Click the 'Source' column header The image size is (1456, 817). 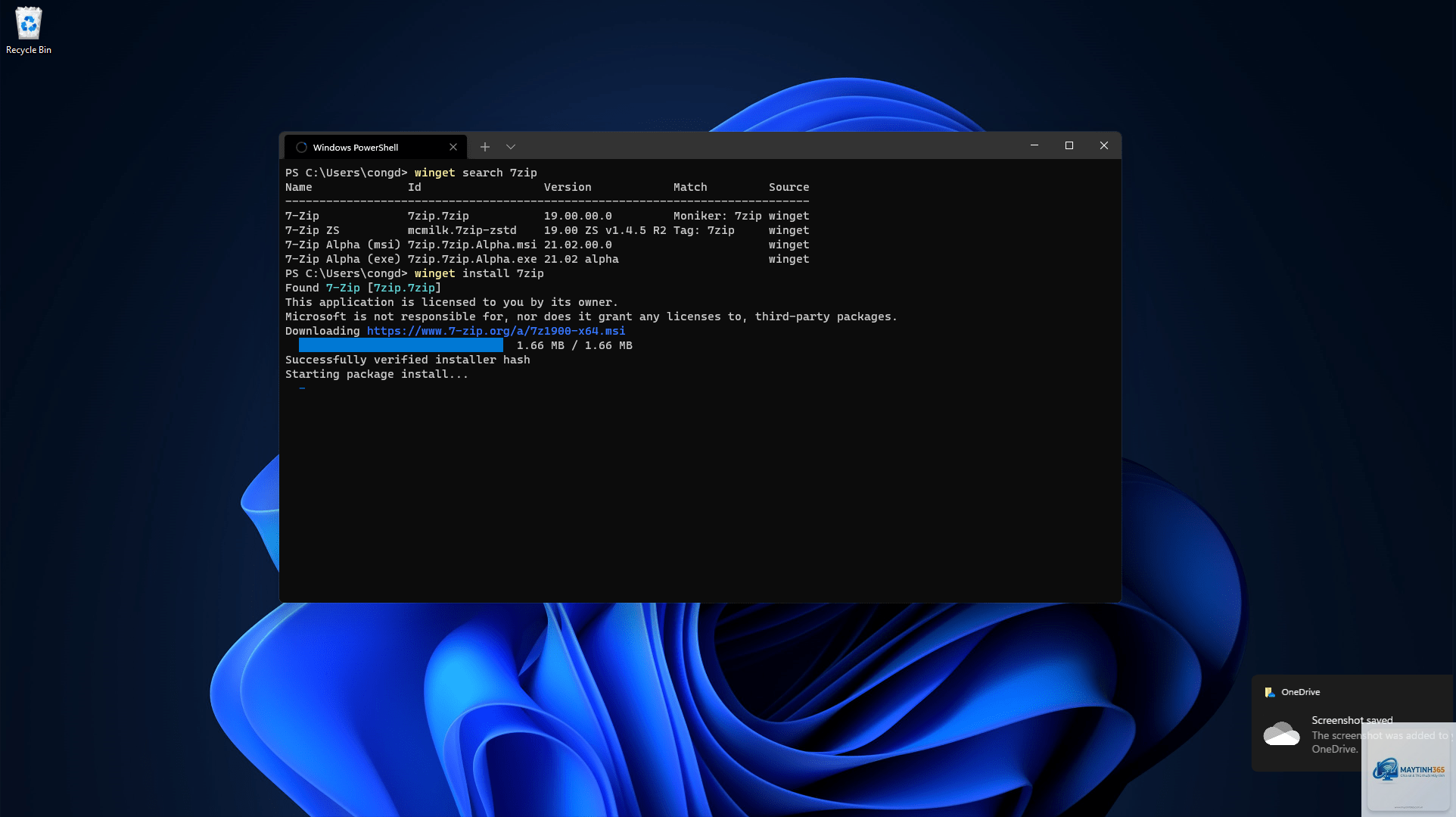pyautogui.click(x=789, y=187)
